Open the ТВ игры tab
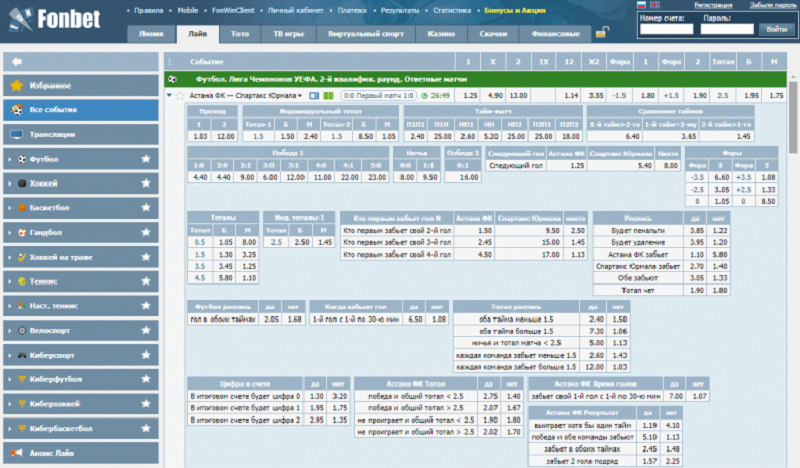800x468 pixels. pos(288,34)
